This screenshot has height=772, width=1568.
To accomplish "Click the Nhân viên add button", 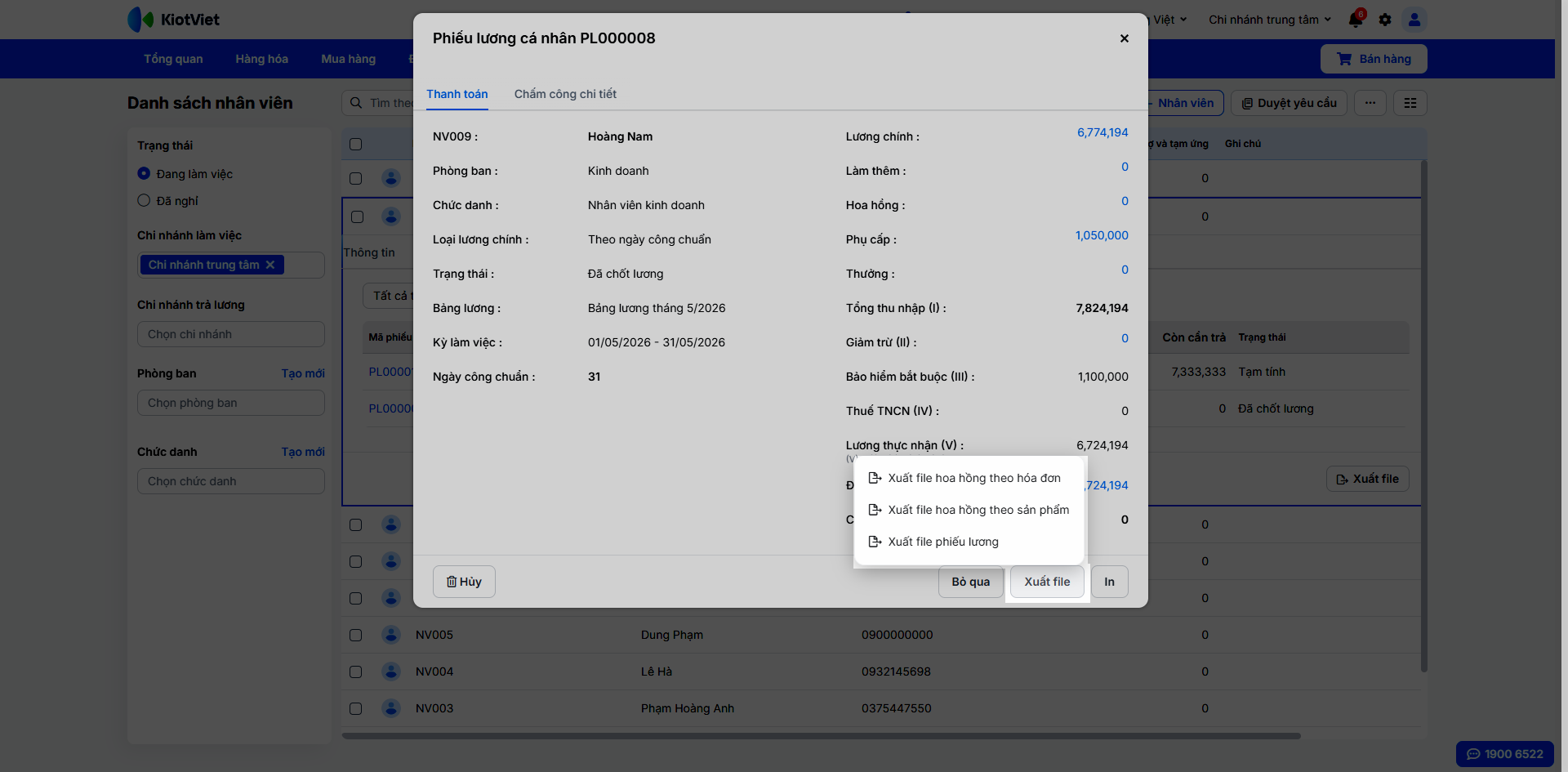I will pos(1186,103).
